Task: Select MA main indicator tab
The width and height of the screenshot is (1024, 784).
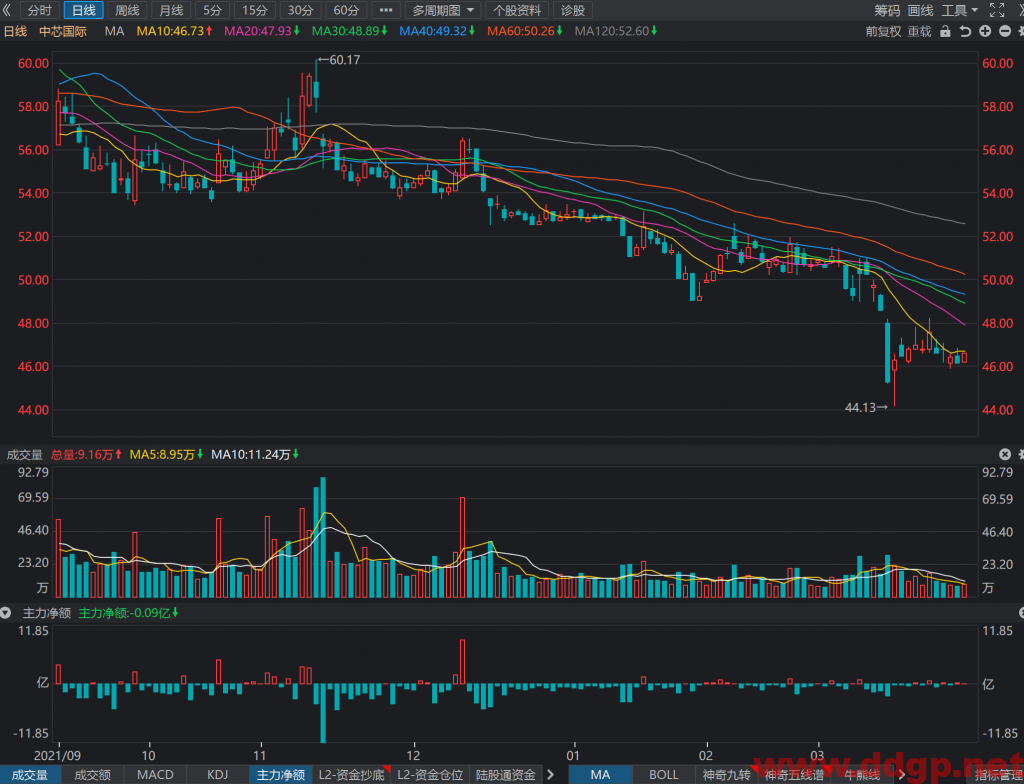Action: click(x=600, y=775)
